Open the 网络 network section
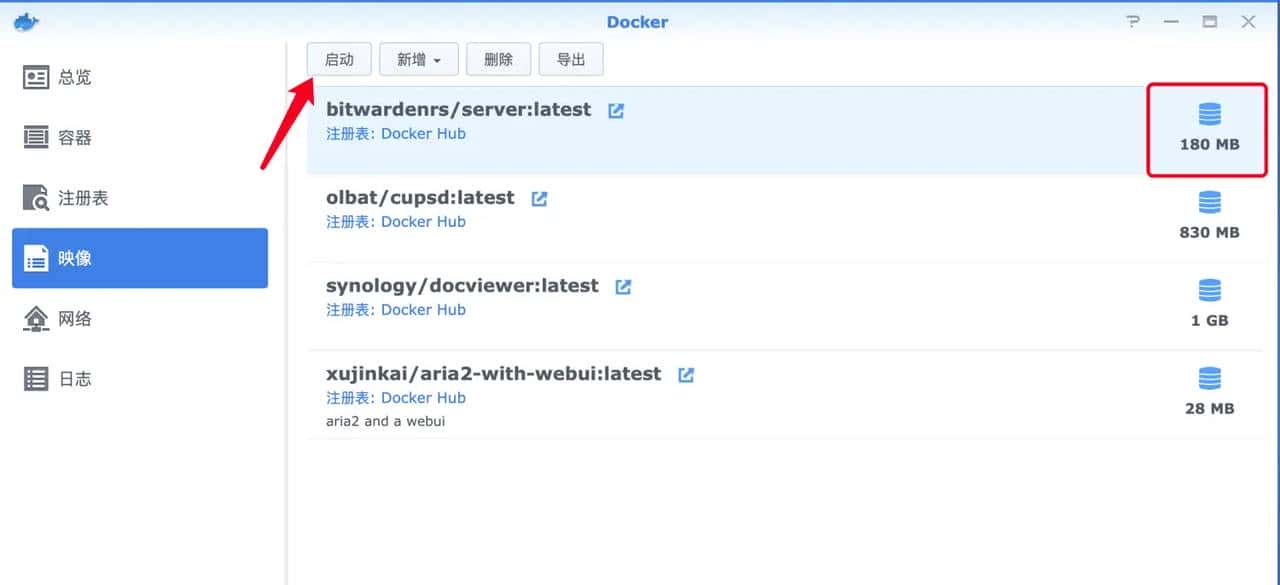1280x585 pixels. pos(140,318)
